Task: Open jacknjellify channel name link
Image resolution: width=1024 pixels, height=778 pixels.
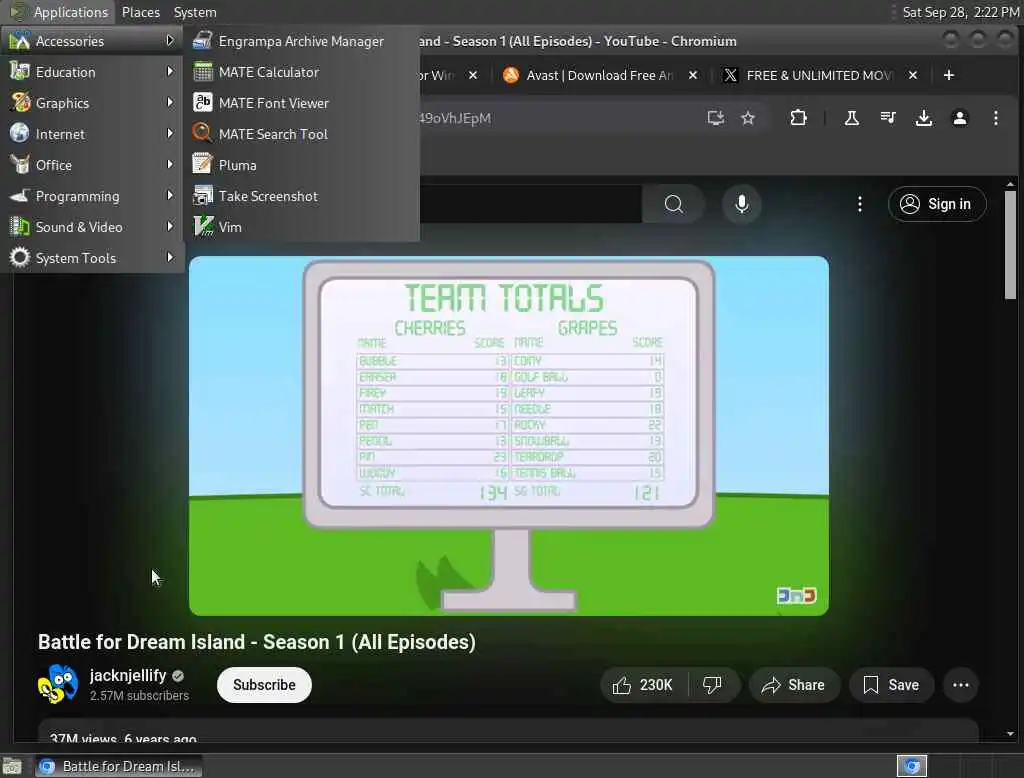Action: pyautogui.click(x=128, y=675)
